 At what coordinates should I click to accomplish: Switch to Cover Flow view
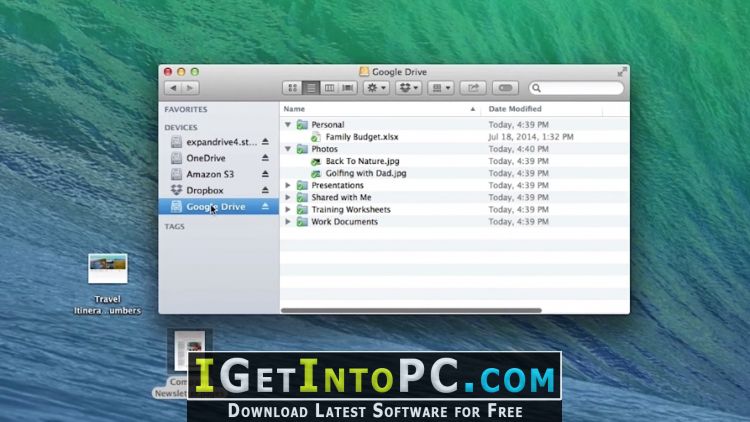(348, 88)
